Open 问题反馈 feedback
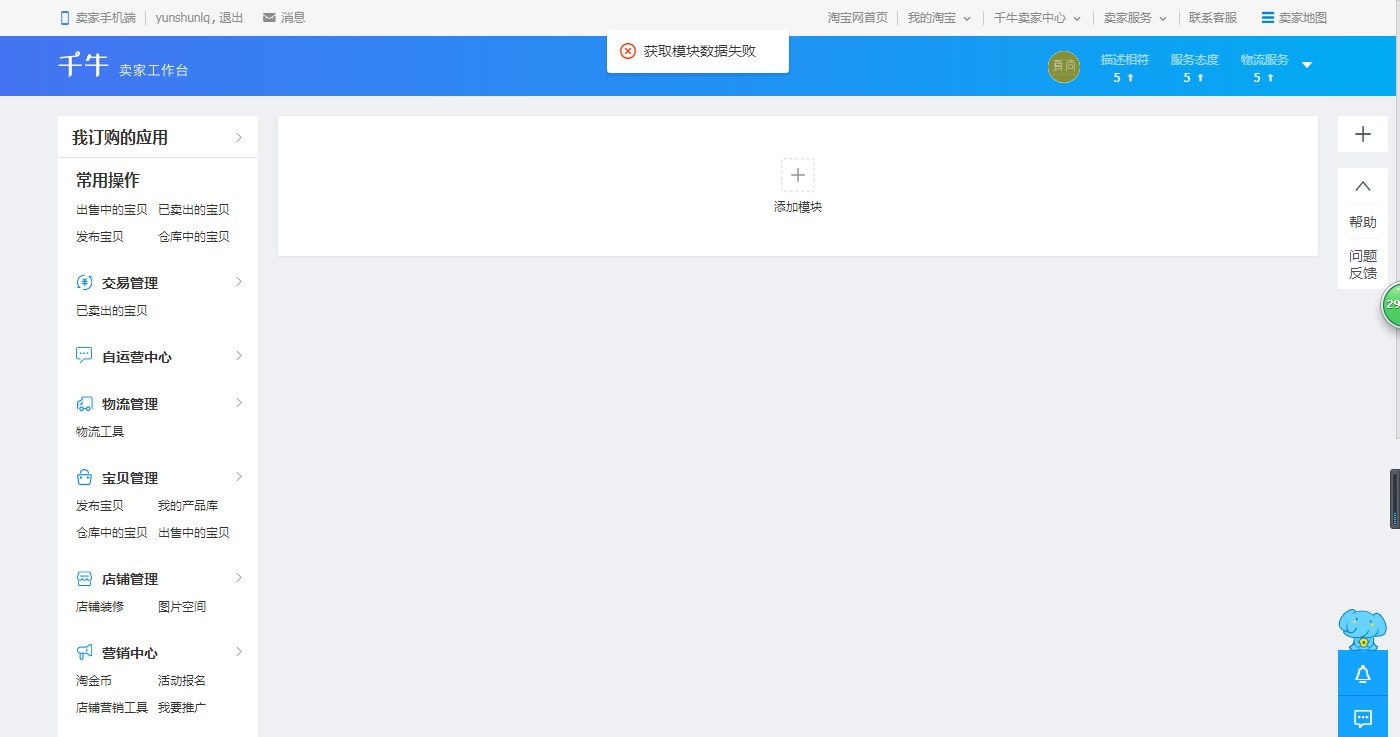The width and height of the screenshot is (1400, 737). click(1363, 264)
